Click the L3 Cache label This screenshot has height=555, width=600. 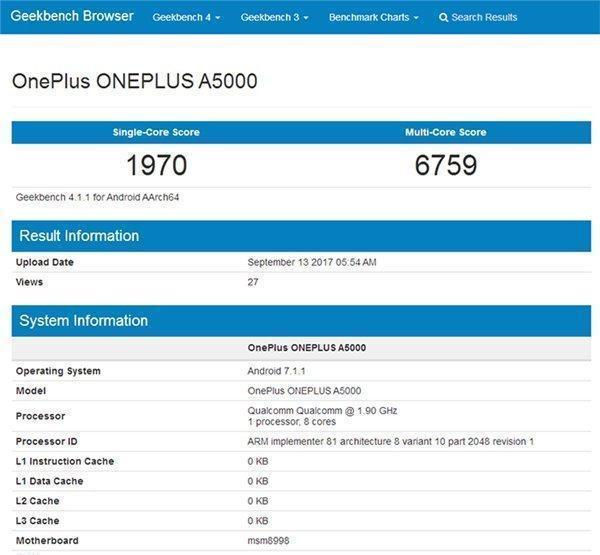tap(38, 521)
